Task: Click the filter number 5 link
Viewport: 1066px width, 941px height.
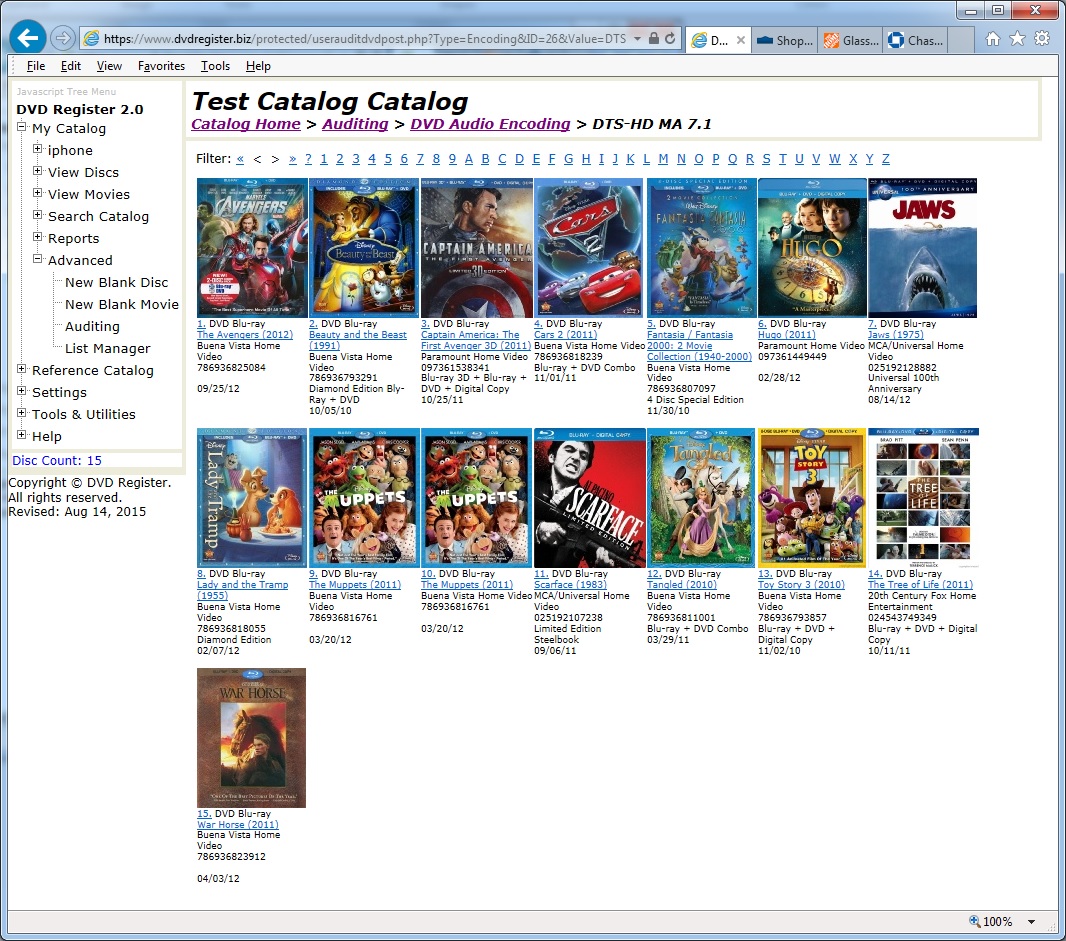Action: [x=388, y=158]
